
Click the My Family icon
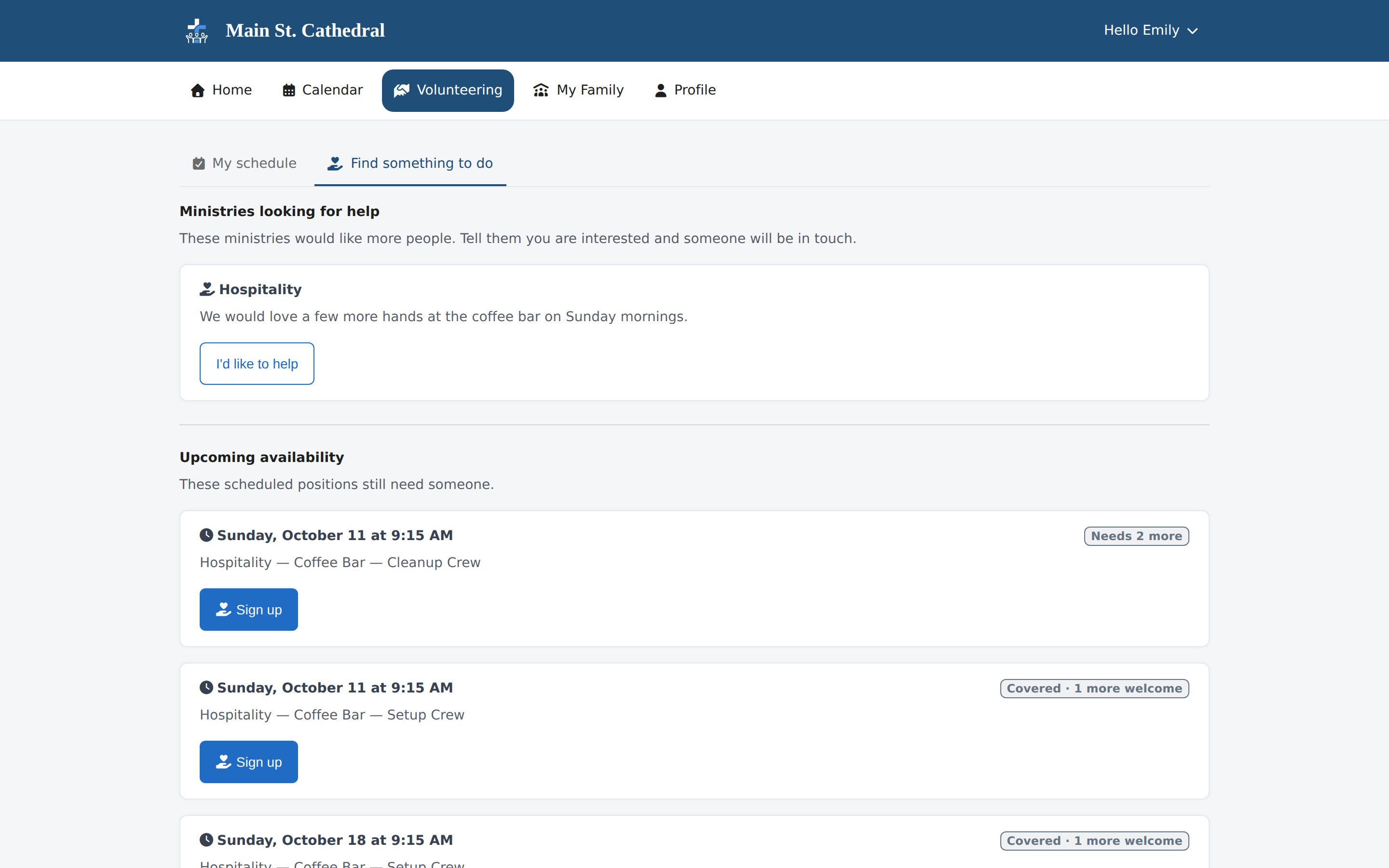541,91
